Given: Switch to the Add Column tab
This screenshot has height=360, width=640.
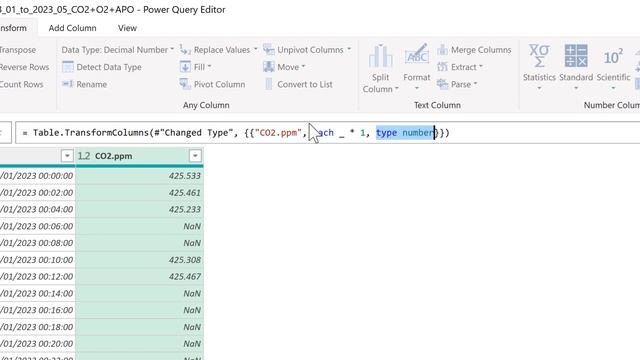Looking at the screenshot, I should point(72,28).
